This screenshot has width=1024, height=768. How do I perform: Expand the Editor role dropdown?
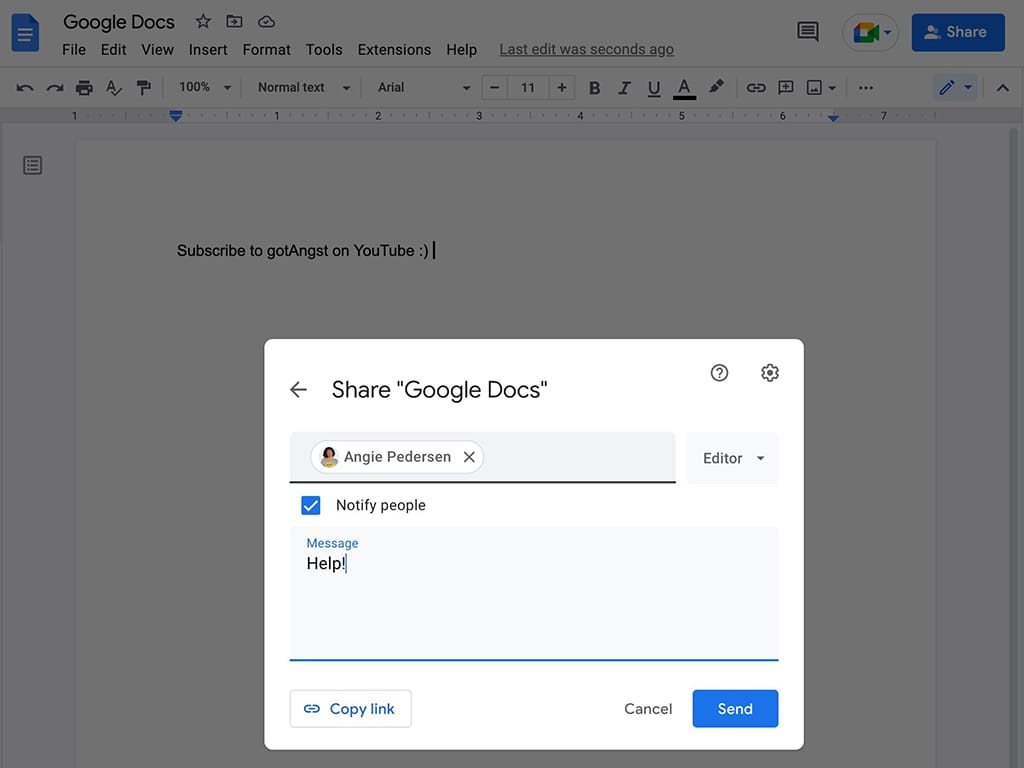732,458
